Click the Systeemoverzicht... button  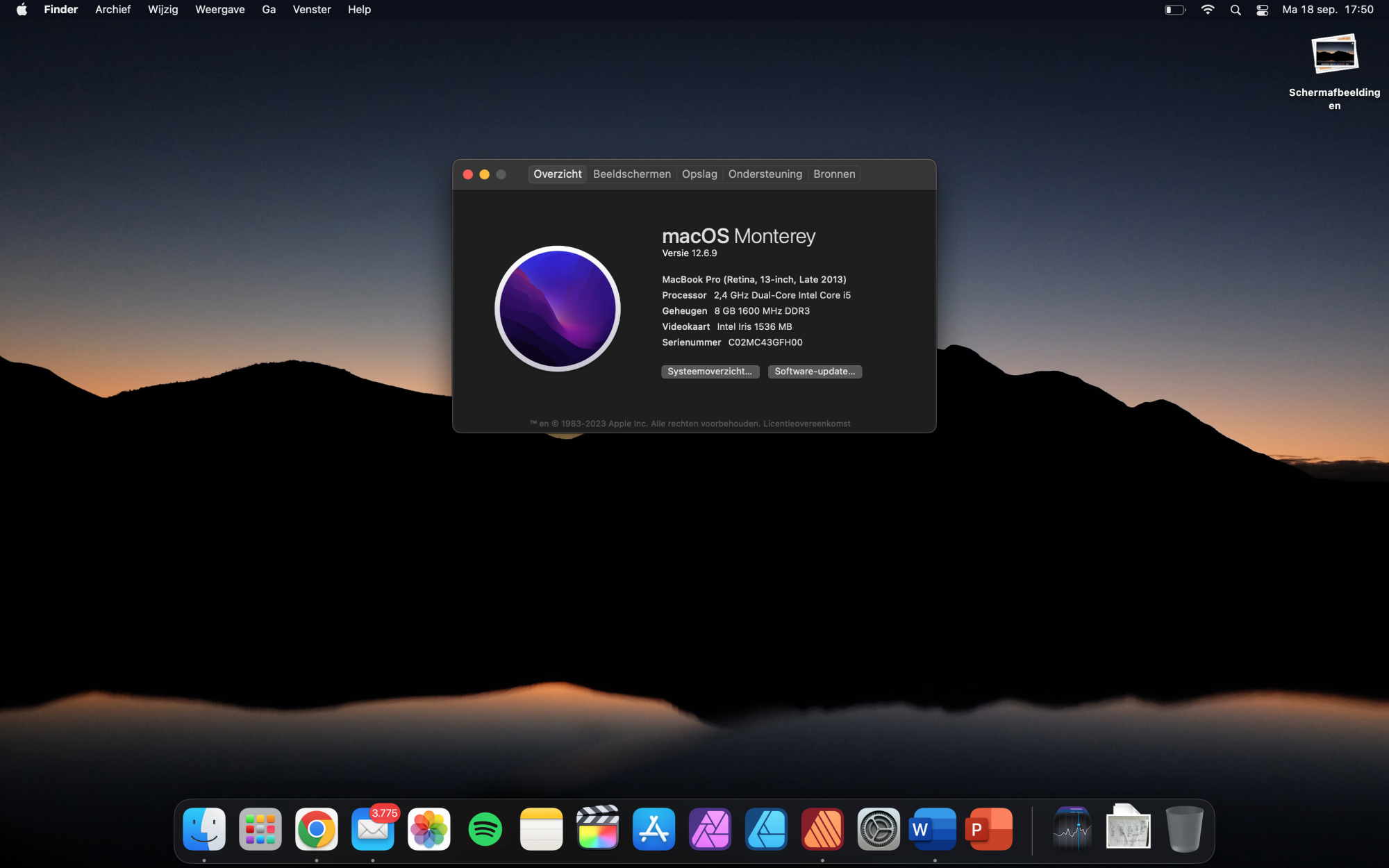click(710, 372)
